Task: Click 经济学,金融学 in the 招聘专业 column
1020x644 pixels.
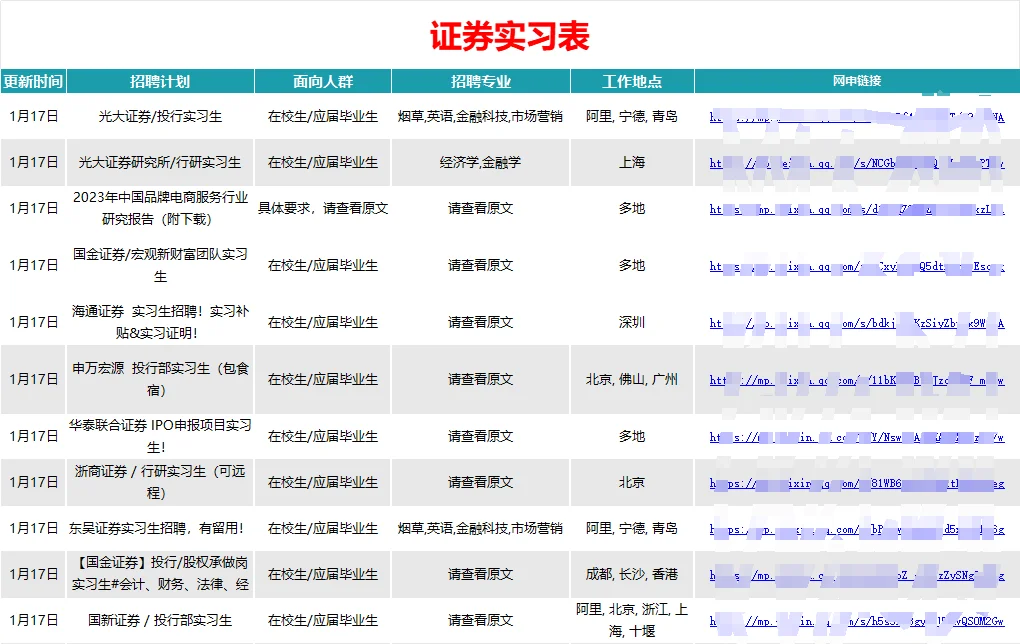Action: coord(481,162)
